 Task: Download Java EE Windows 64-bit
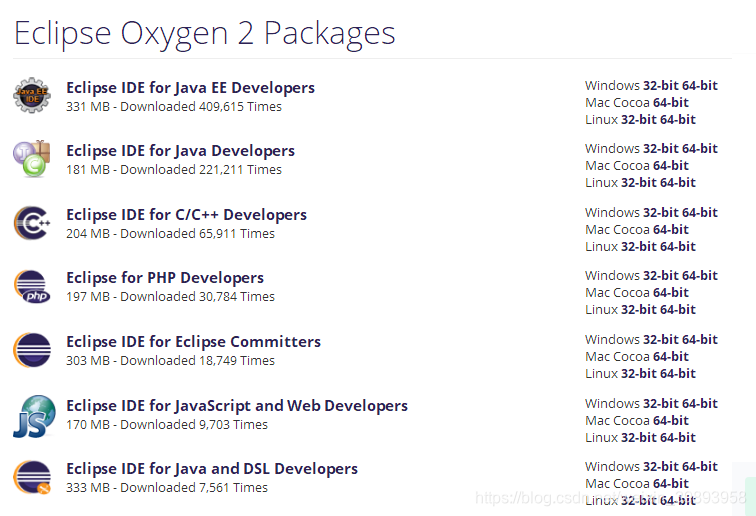click(x=700, y=85)
